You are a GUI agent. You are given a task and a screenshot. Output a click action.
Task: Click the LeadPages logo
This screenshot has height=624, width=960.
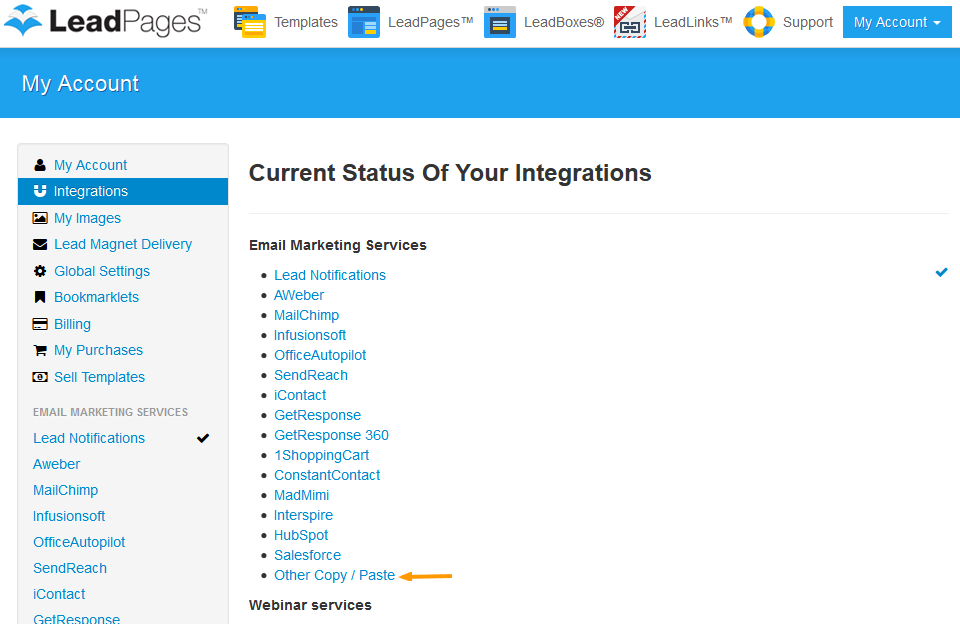point(106,21)
